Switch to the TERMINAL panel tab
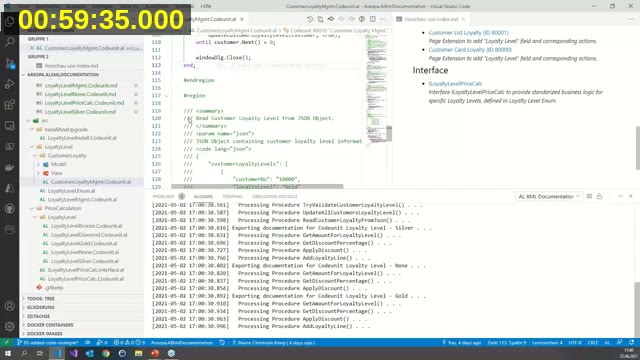The width and height of the screenshot is (640, 360). click(x=232, y=196)
